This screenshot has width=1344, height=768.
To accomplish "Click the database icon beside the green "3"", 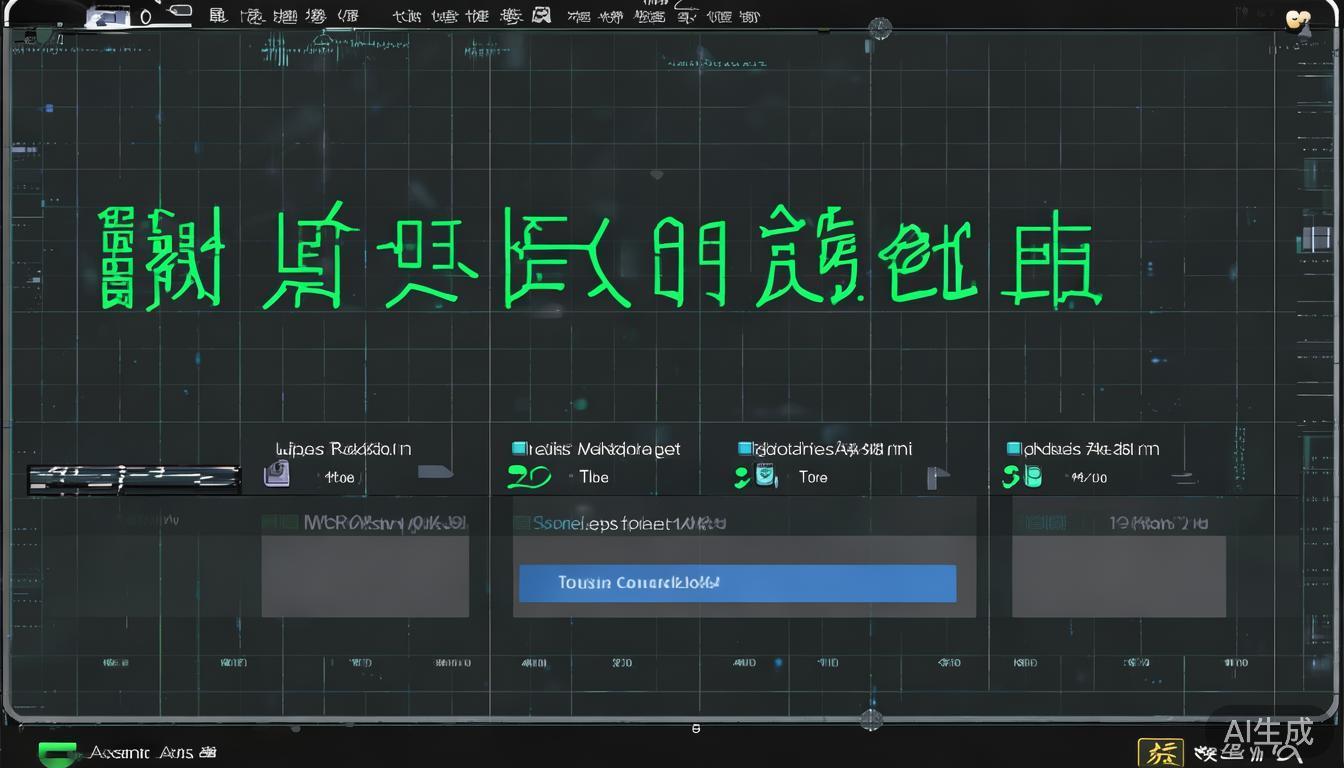I will click(x=1031, y=476).
